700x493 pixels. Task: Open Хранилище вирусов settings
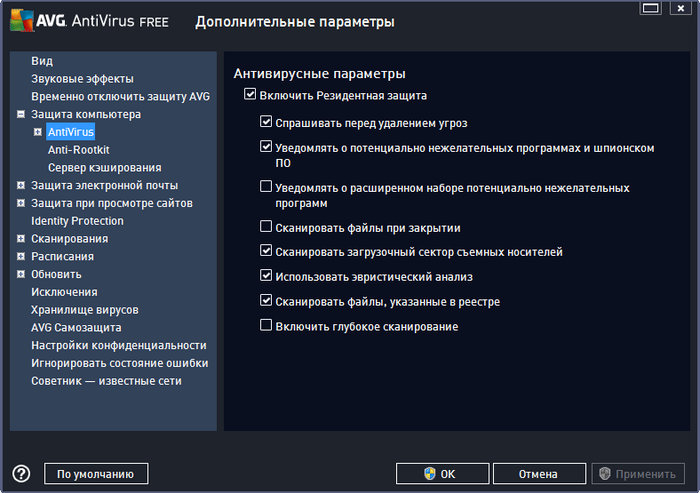(85, 310)
